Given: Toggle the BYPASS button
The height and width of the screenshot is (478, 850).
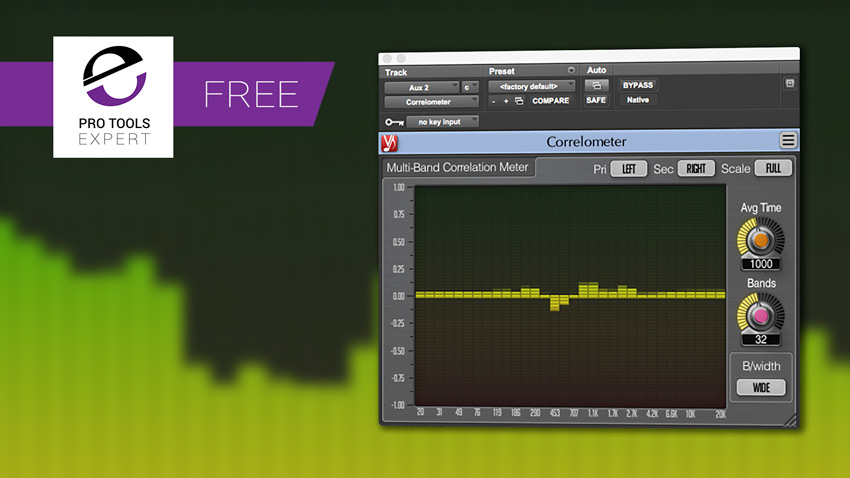Looking at the screenshot, I should (x=638, y=85).
